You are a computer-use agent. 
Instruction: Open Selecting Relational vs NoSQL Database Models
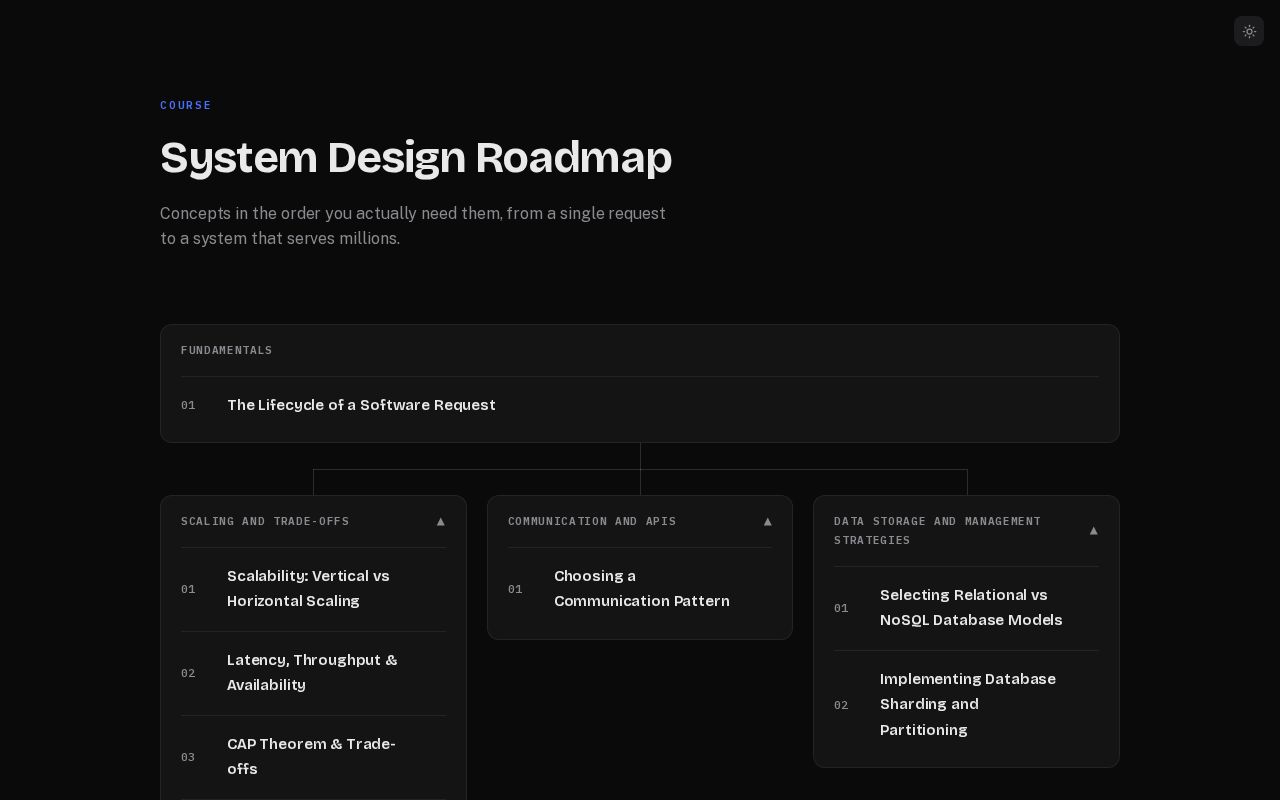click(x=966, y=608)
